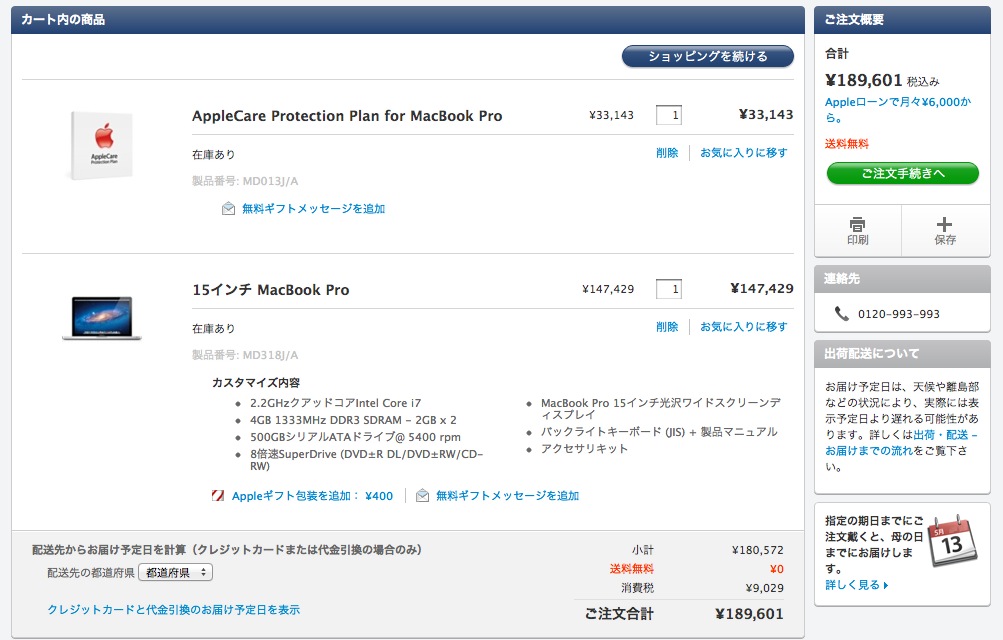Viewport: 1003px width, 640px height.
Task: Click the 4GB 1333MHz DDR3 SDRAM spec
Action: pyautogui.click(x=353, y=420)
